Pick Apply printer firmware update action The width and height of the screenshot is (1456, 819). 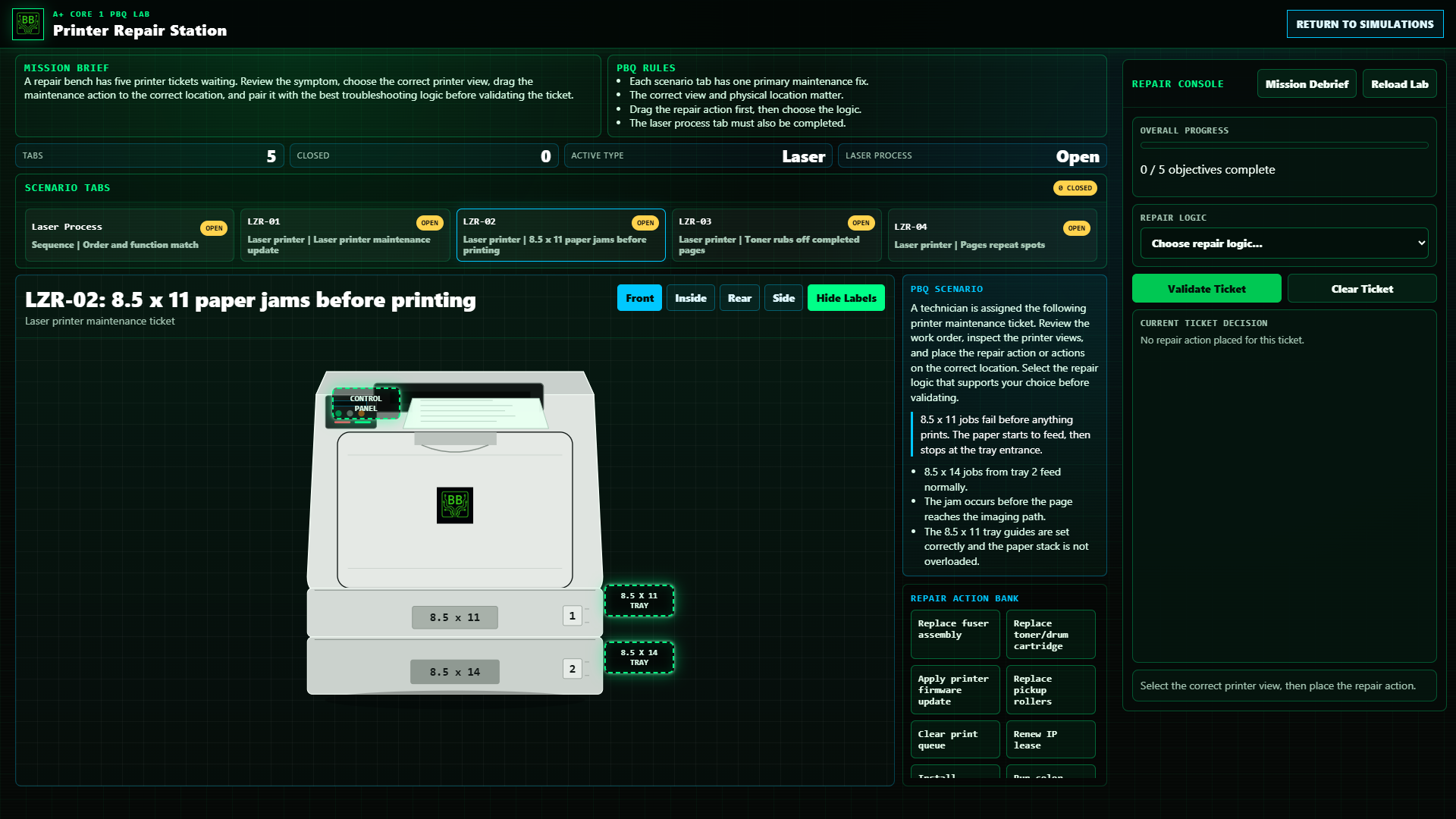[x=955, y=689]
